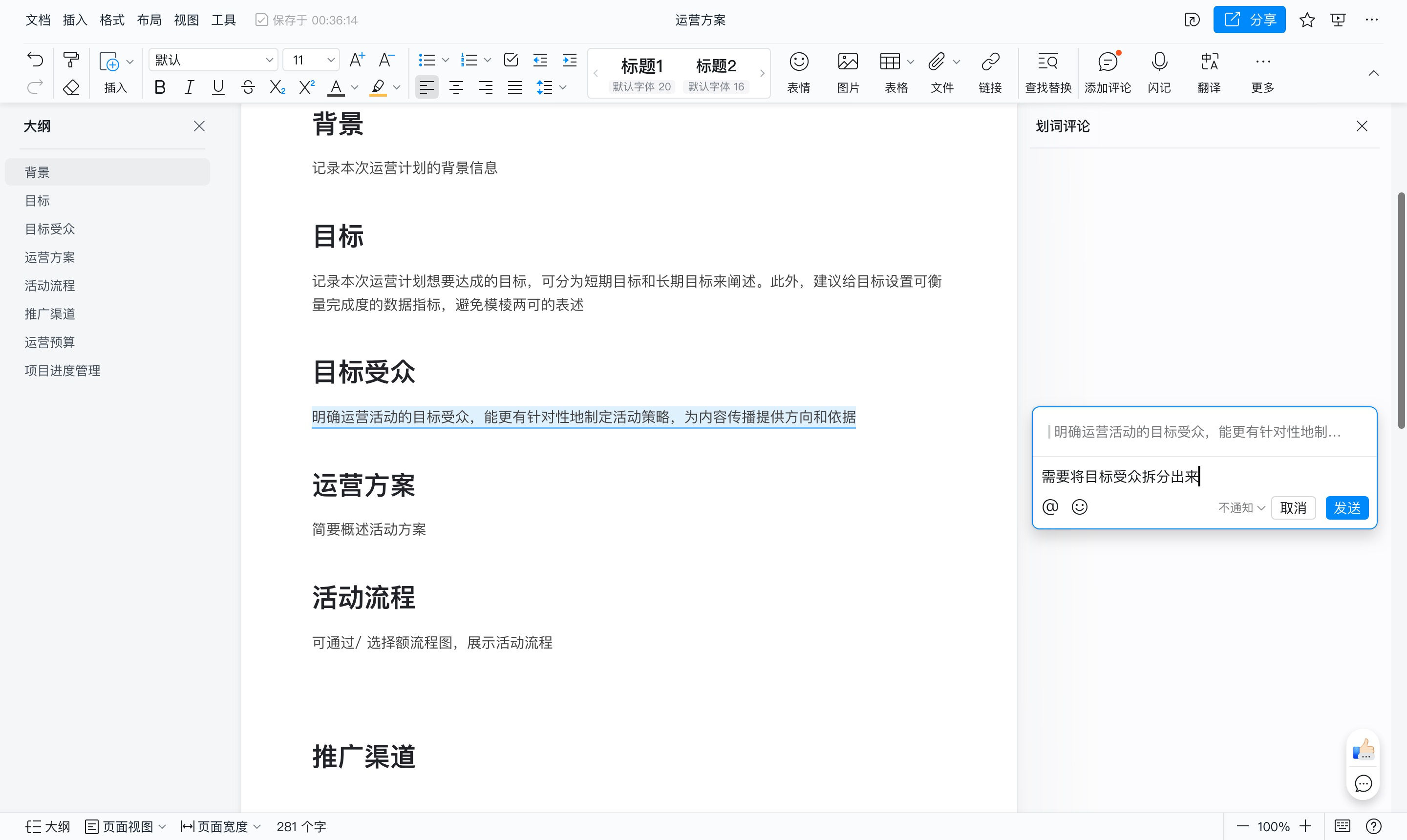Open the 插入 menu
The image size is (1407, 840).
point(75,19)
